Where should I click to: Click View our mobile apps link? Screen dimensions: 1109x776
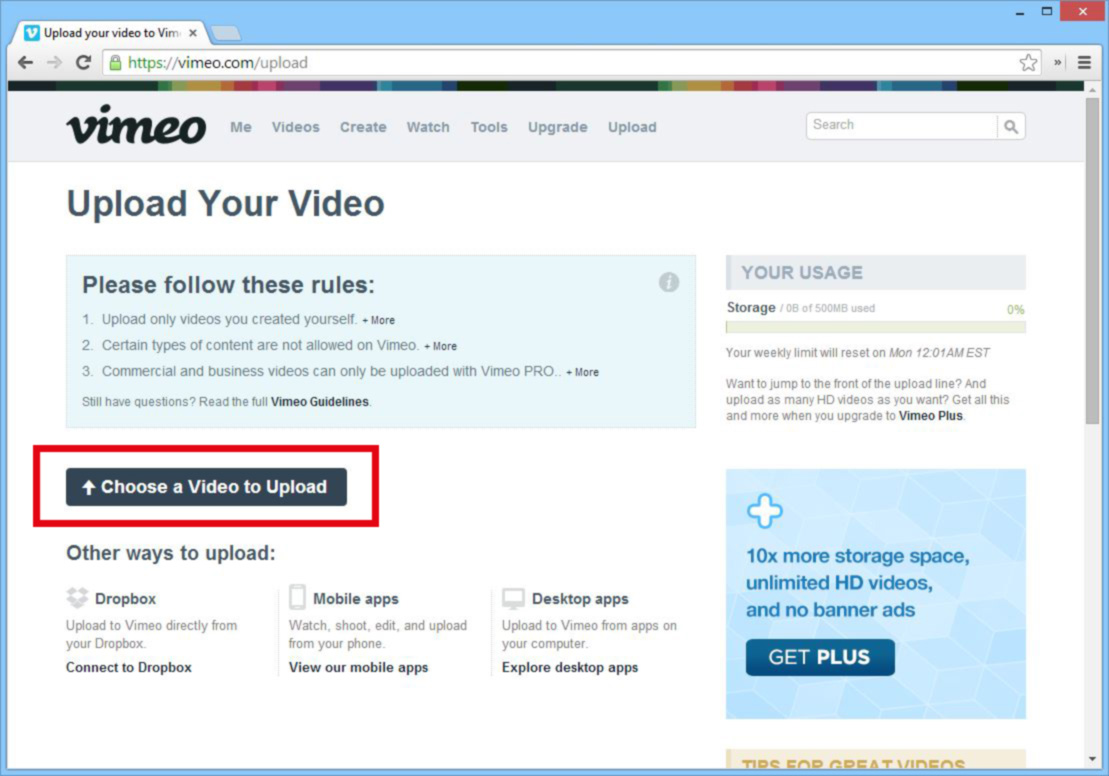(359, 667)
